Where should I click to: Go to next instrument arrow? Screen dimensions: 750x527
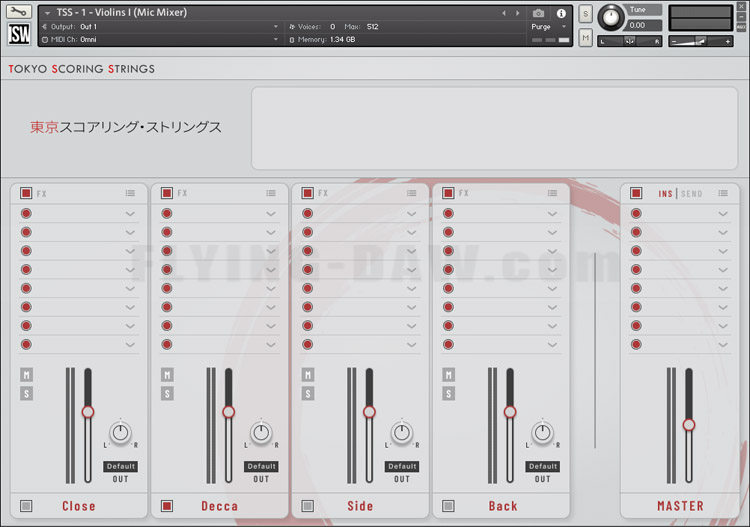(x=518, y=13)
